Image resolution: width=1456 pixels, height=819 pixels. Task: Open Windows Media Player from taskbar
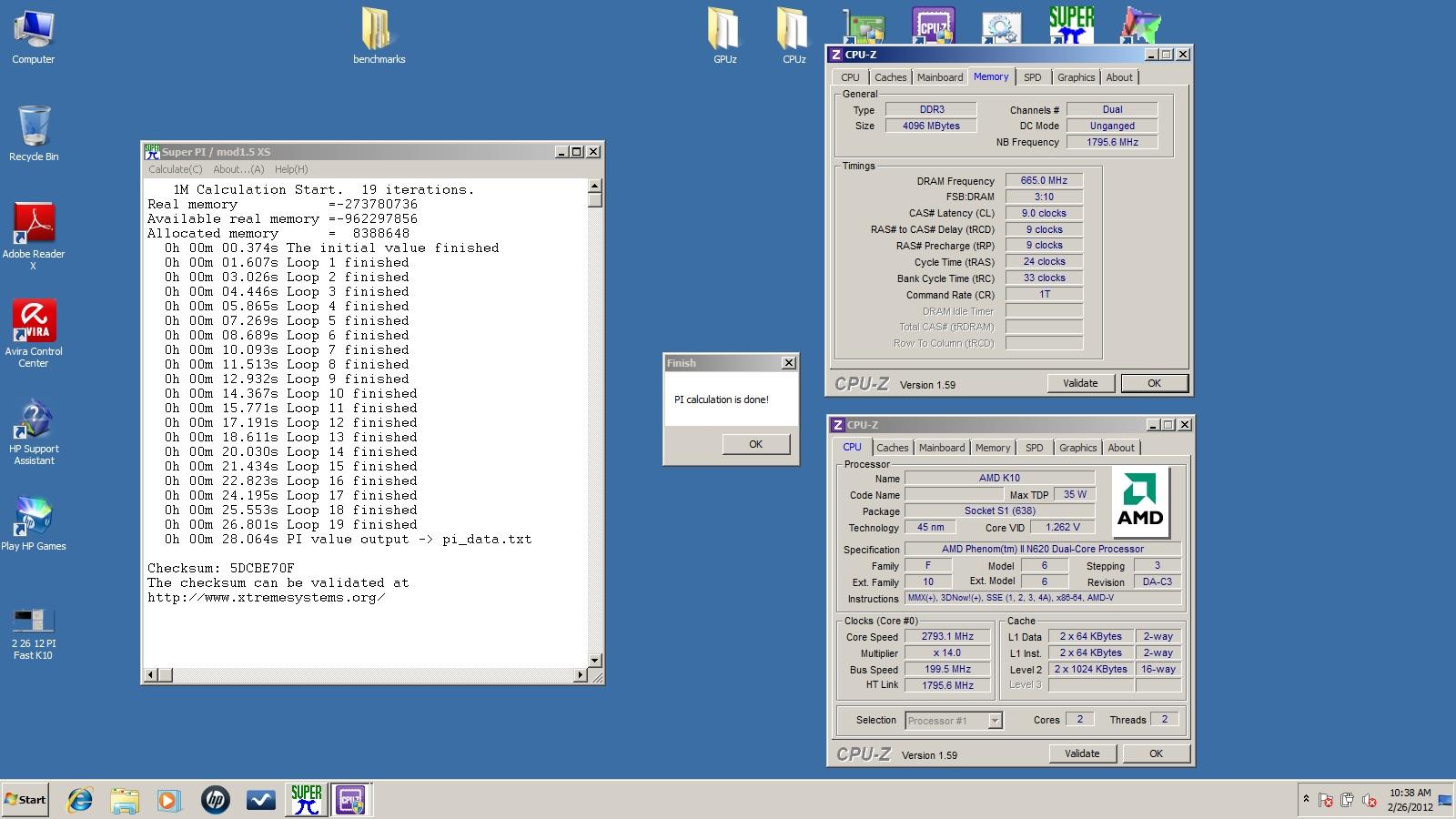pos(169,800)
